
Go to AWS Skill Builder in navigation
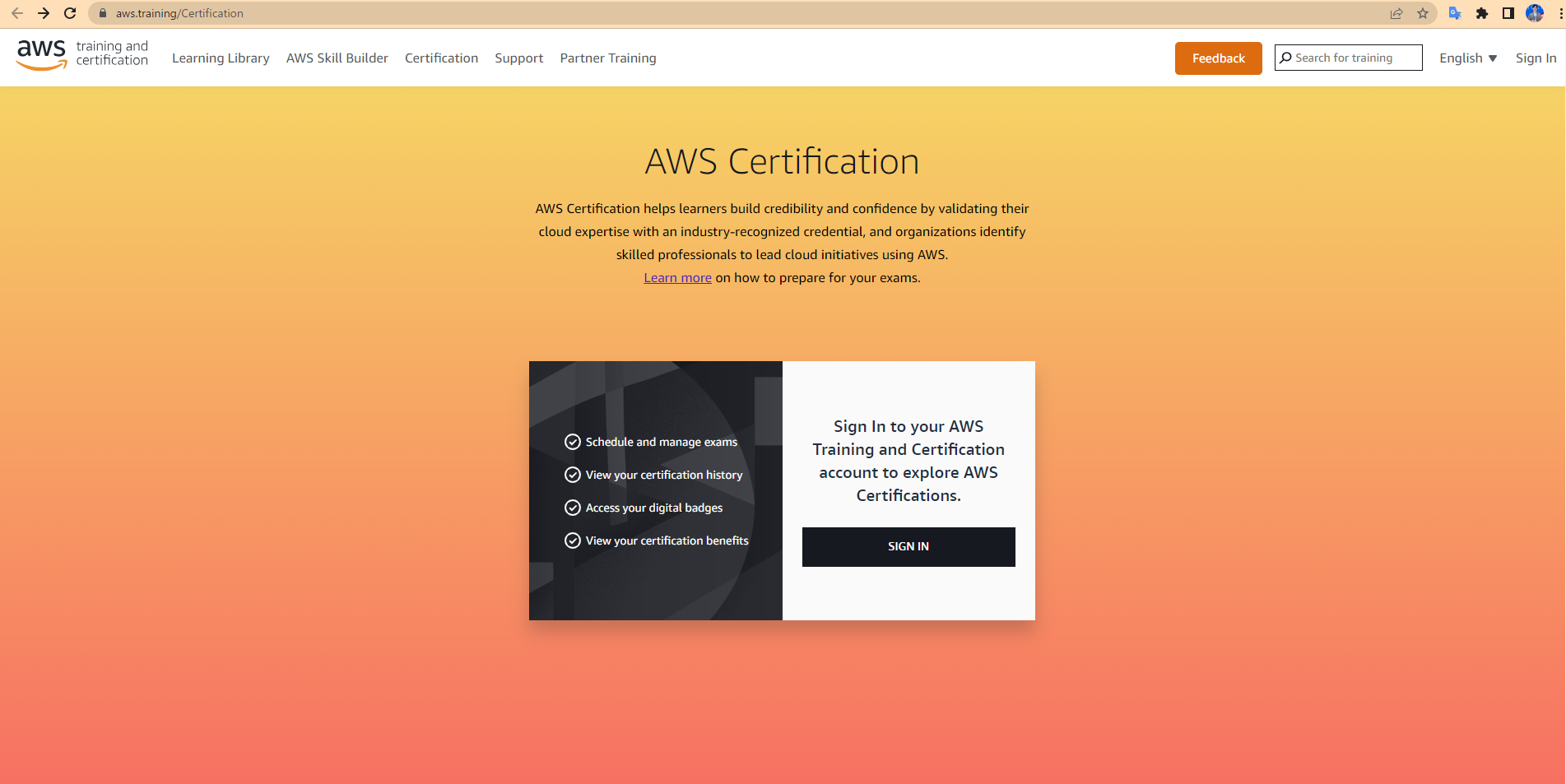pyautogui.click(x=337, y=58)
